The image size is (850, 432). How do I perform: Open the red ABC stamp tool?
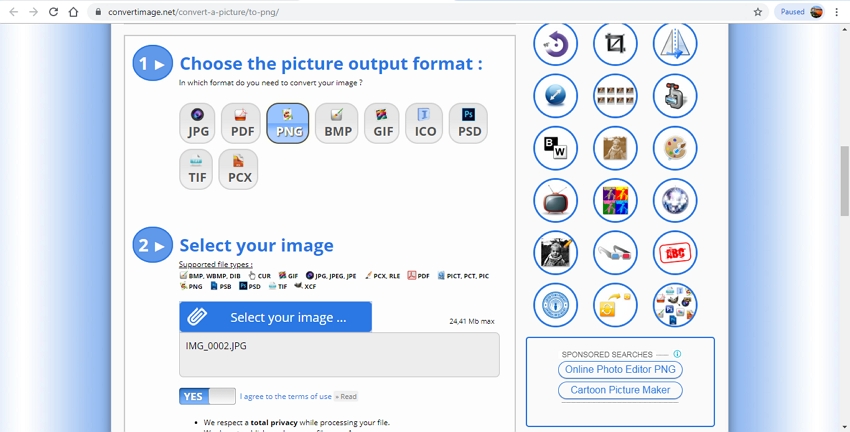(x=674, y=252)
